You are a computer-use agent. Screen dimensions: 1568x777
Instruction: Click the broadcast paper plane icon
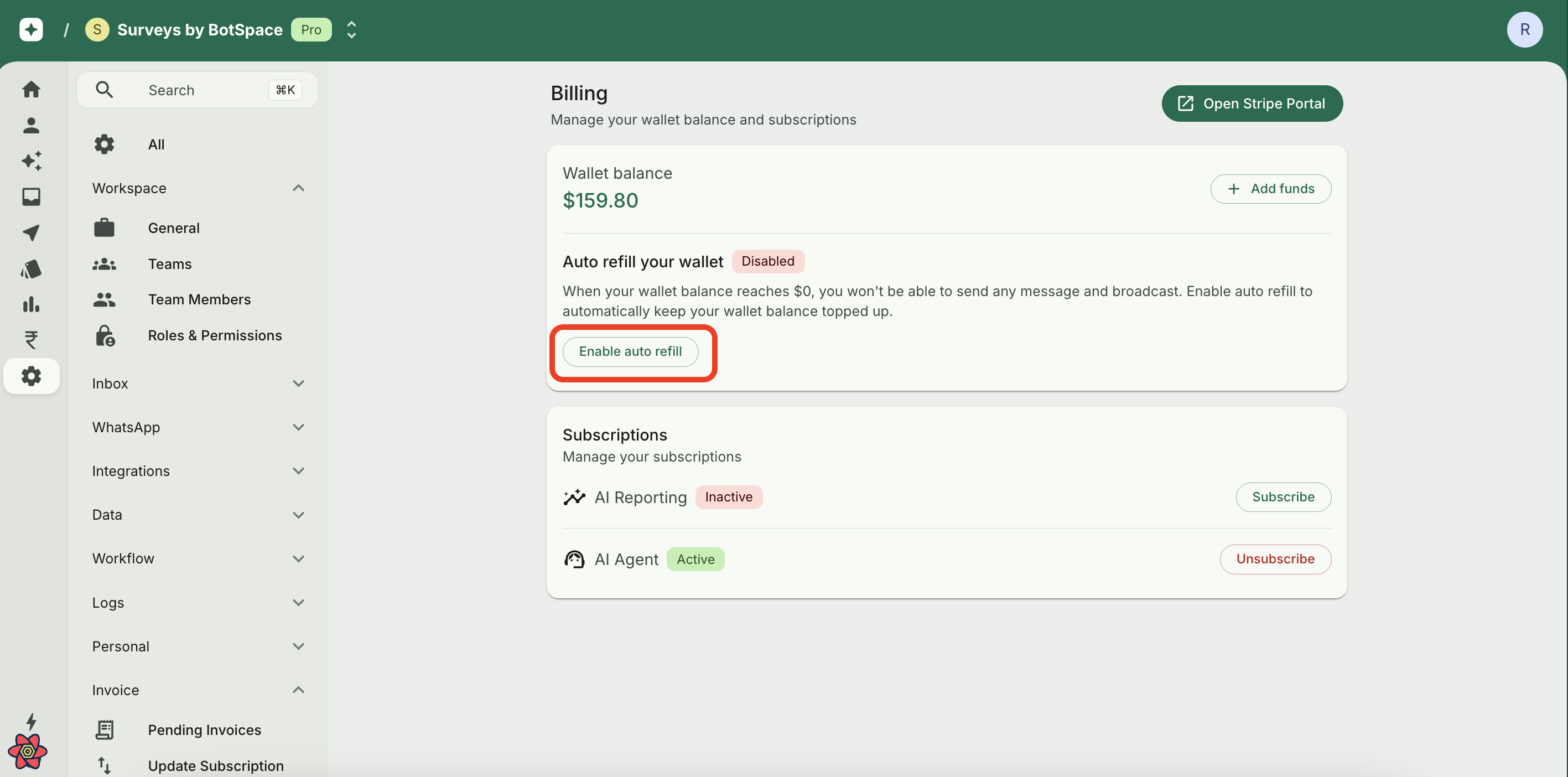(x=31, y=232)
